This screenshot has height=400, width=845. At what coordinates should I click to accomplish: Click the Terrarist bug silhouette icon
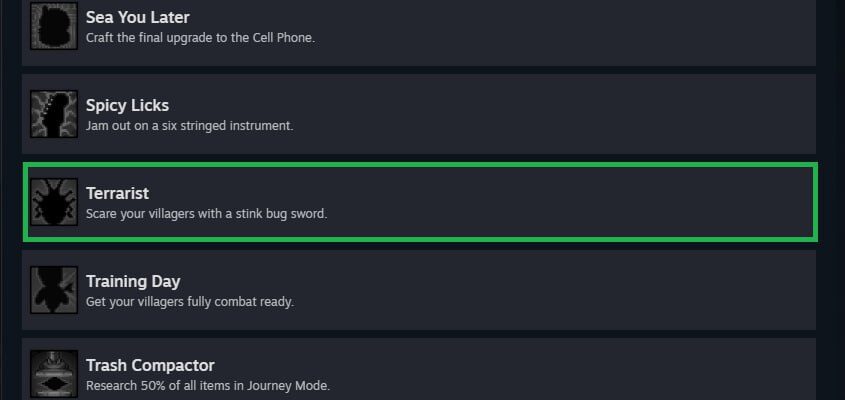coord(54,202)
